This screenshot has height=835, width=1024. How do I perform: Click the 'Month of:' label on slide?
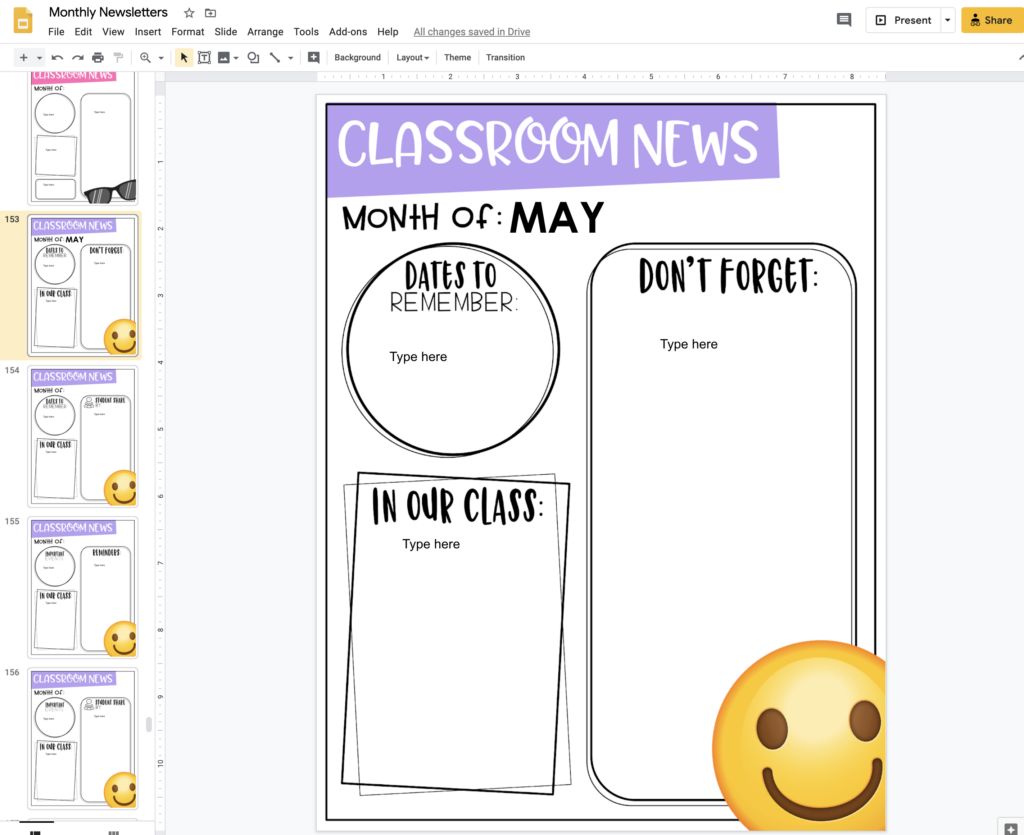[x=422, y=217]
